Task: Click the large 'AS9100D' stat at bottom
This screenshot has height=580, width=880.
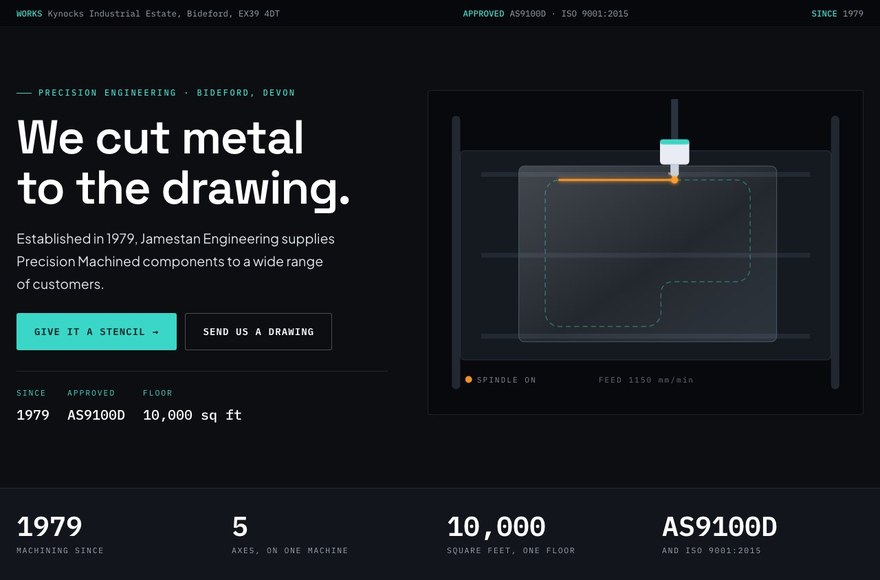Action: tap(719, 527)
